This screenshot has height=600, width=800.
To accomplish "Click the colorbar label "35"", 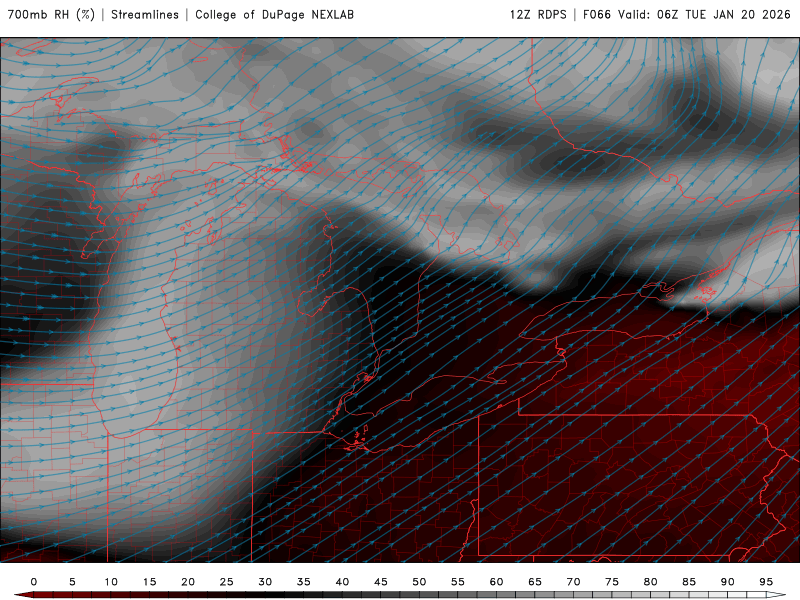I will point(304,582).
